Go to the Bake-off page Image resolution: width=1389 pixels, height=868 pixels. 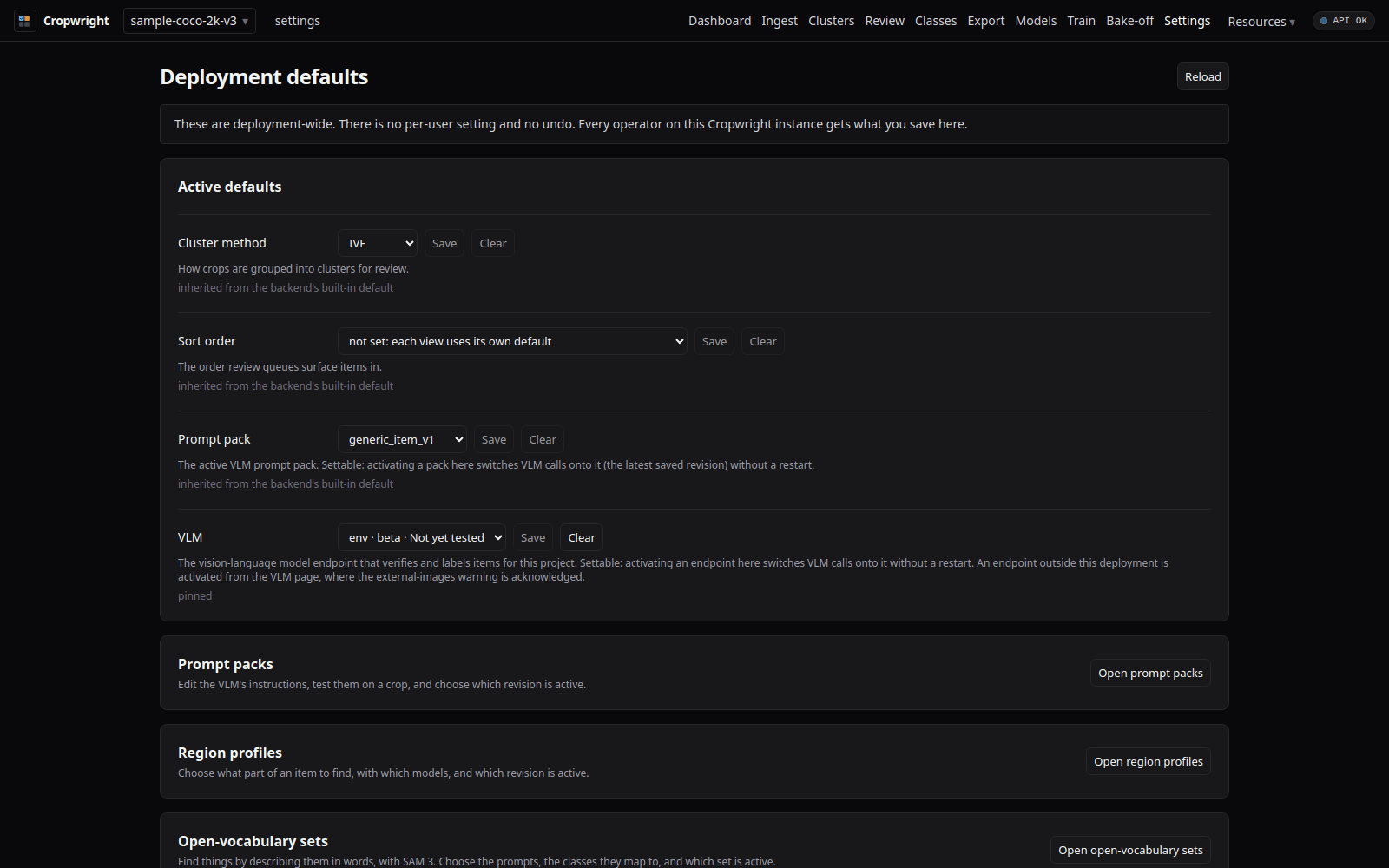tap(1129, 21)
